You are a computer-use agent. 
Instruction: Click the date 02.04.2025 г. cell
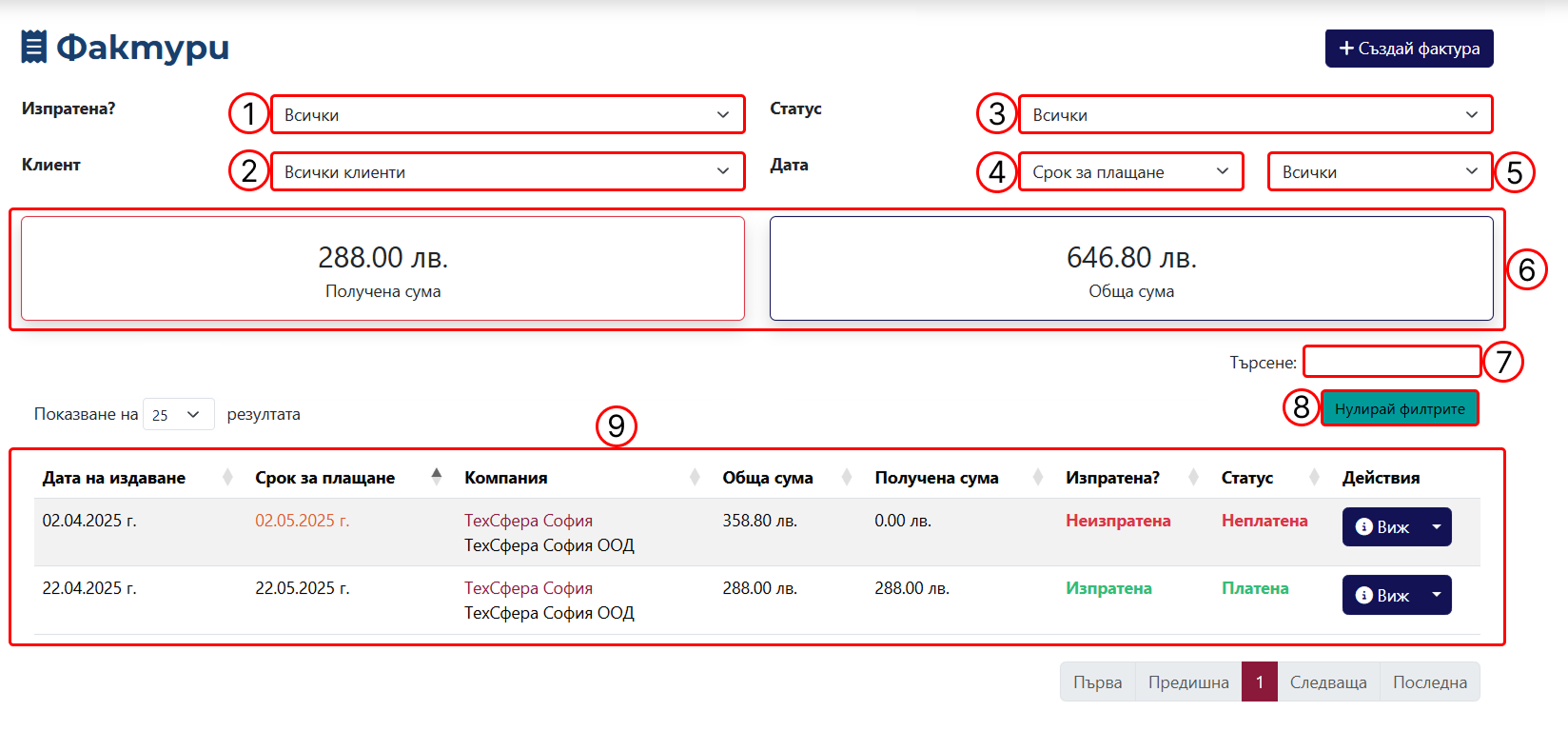point(89,521)
